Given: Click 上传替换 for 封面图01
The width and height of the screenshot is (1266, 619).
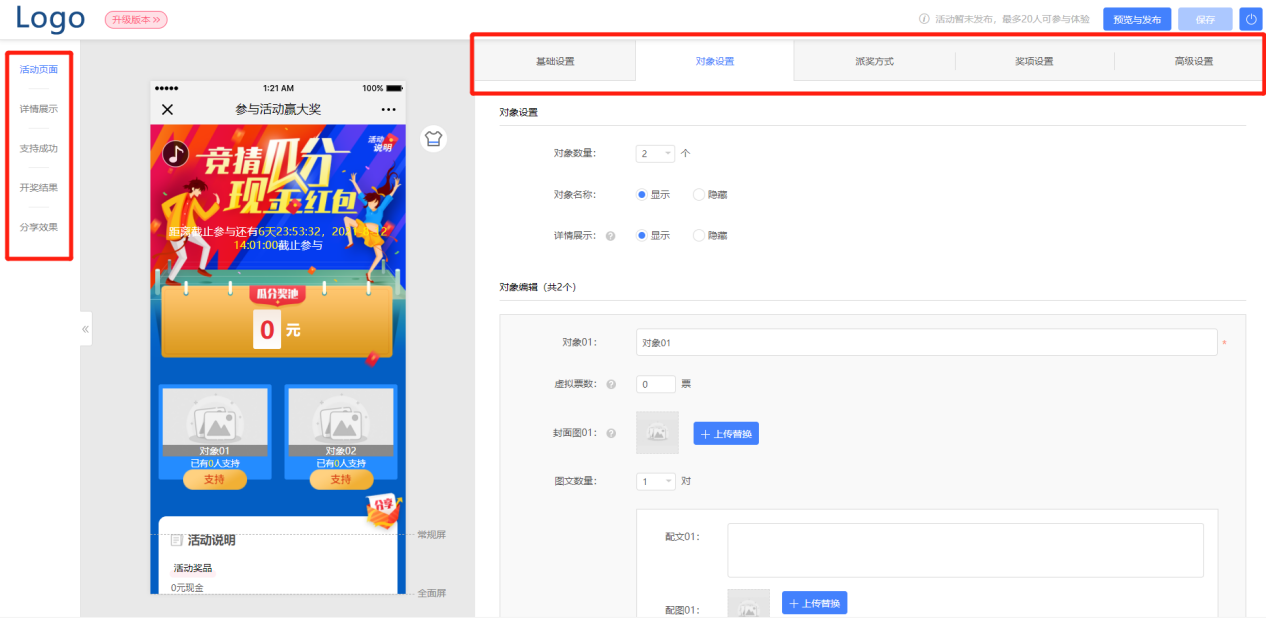Looking at the screenshot, I should pyautogui.click(x=726, y=432).
